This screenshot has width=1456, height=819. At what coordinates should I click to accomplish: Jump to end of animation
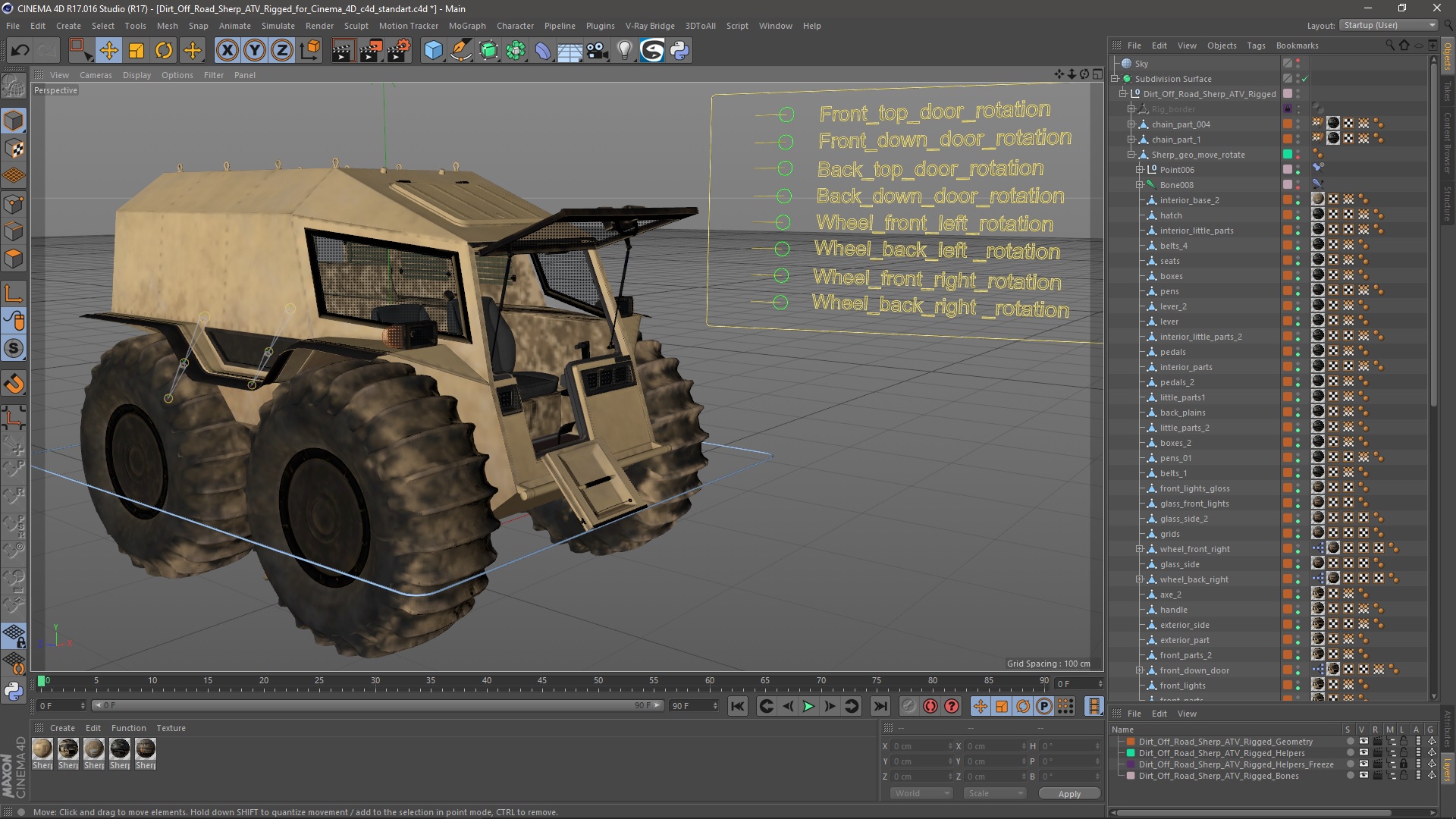click(x=880, y=706)
